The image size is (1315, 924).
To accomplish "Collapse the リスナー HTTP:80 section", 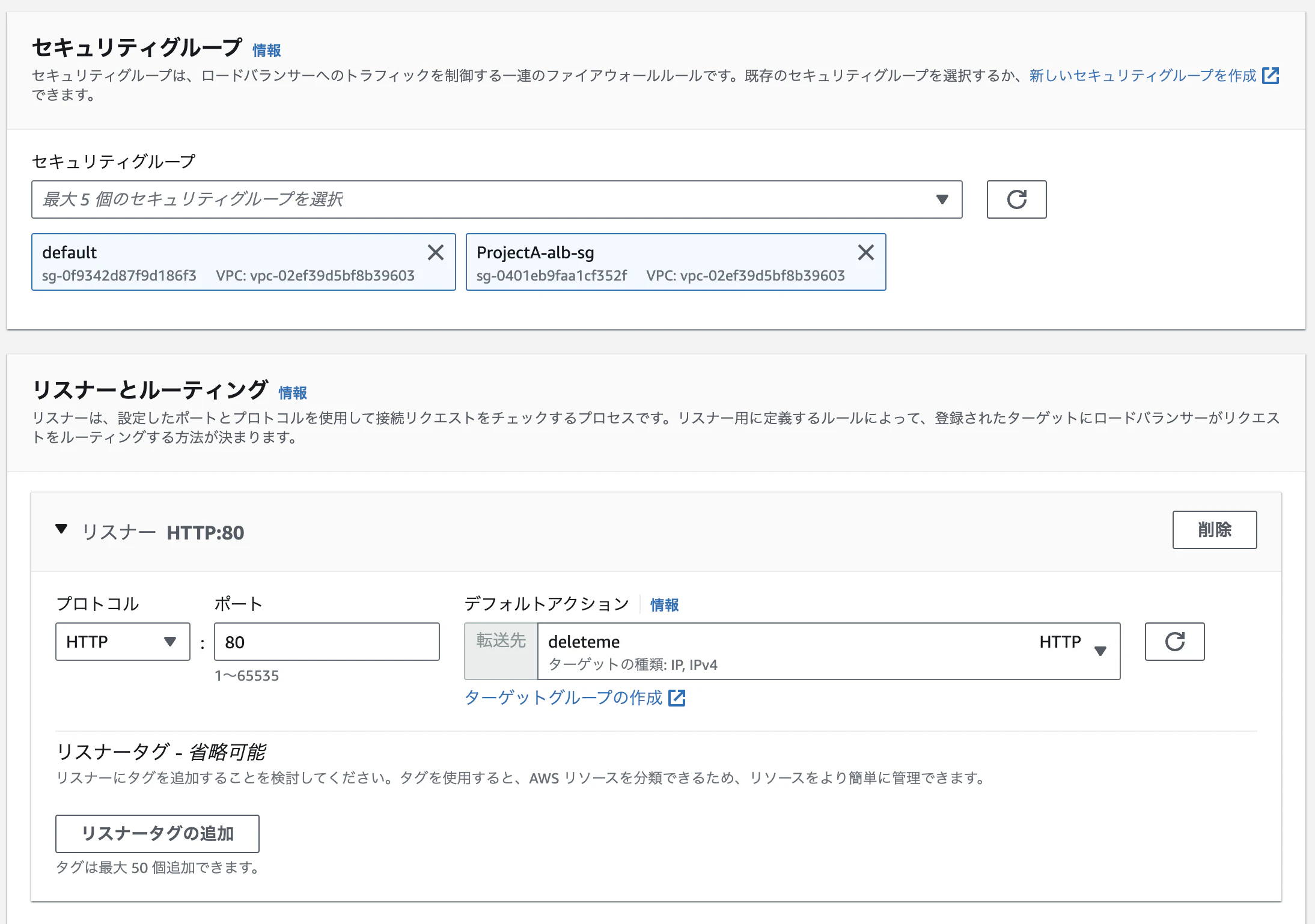I will point(61,529).
